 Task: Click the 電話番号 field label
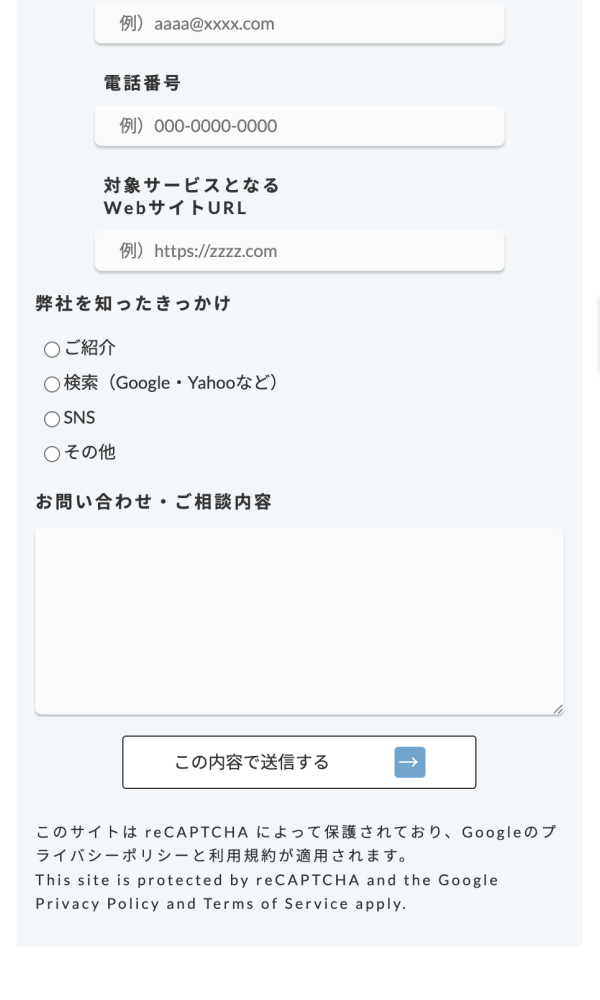142,84
